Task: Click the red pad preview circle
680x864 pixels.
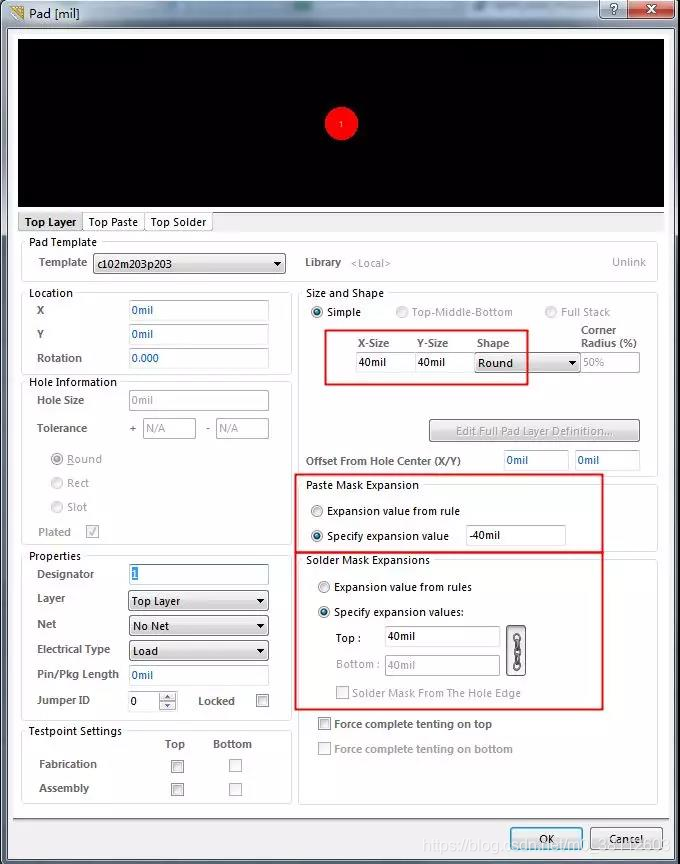Action: pos(341,123)
